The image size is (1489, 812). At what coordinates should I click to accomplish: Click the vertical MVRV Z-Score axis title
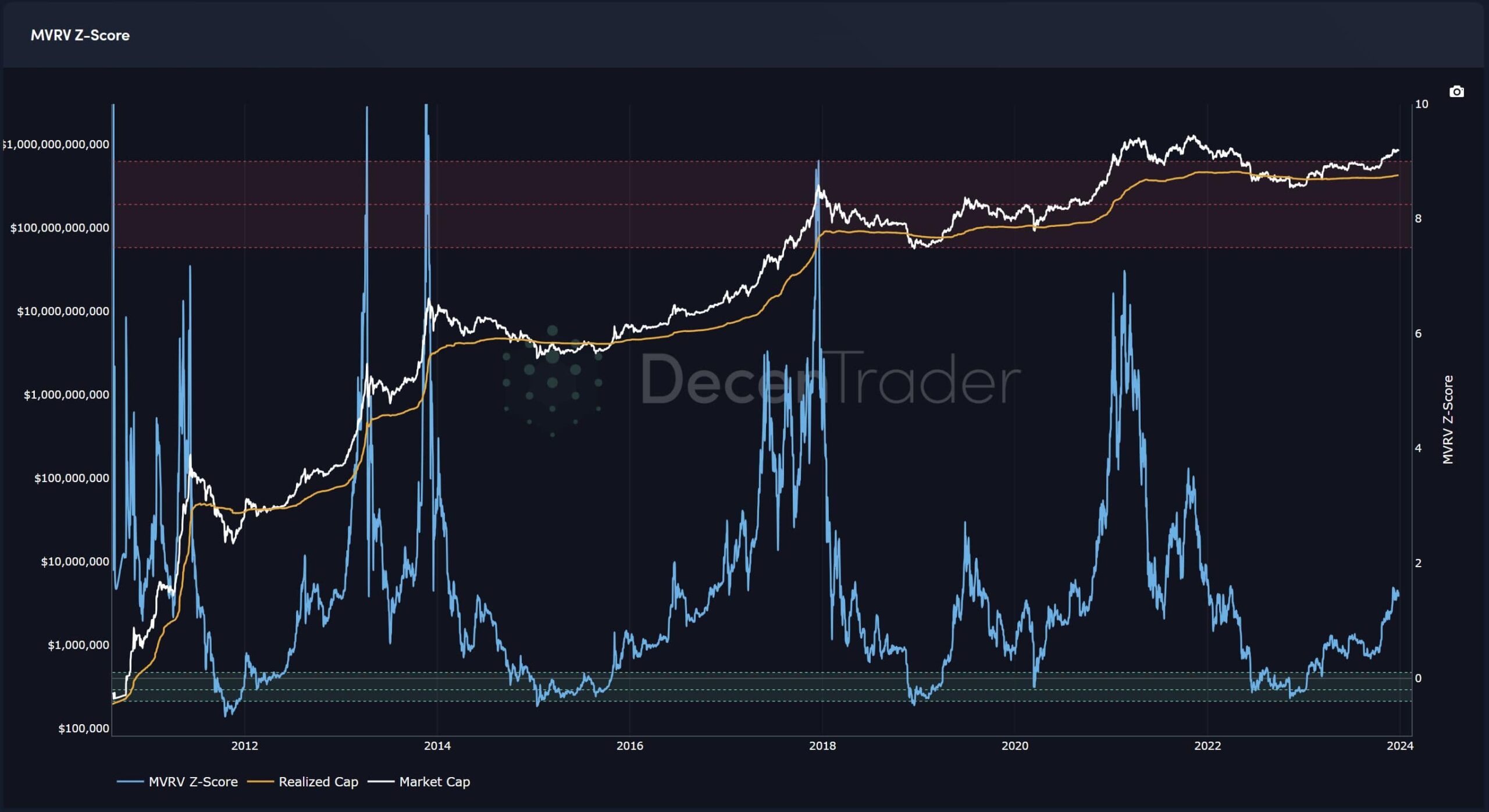(1448, 419)
